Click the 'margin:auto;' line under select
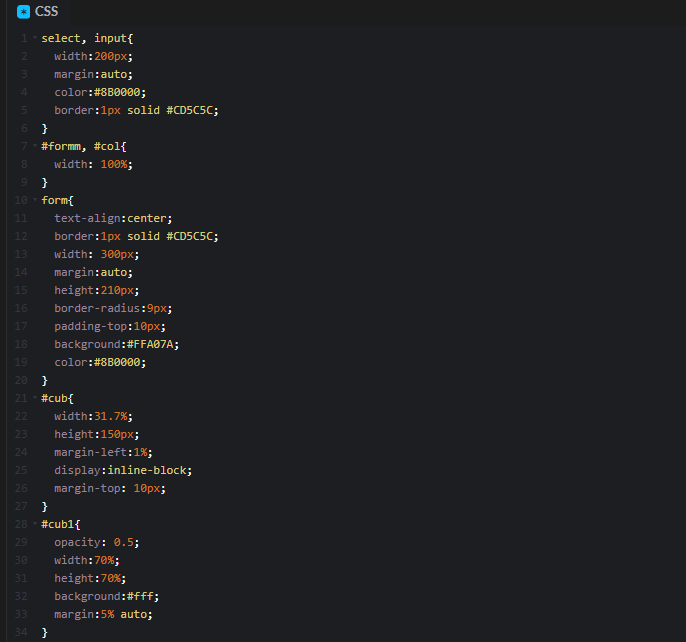The image size is (686, 642). tap(93, 74)
